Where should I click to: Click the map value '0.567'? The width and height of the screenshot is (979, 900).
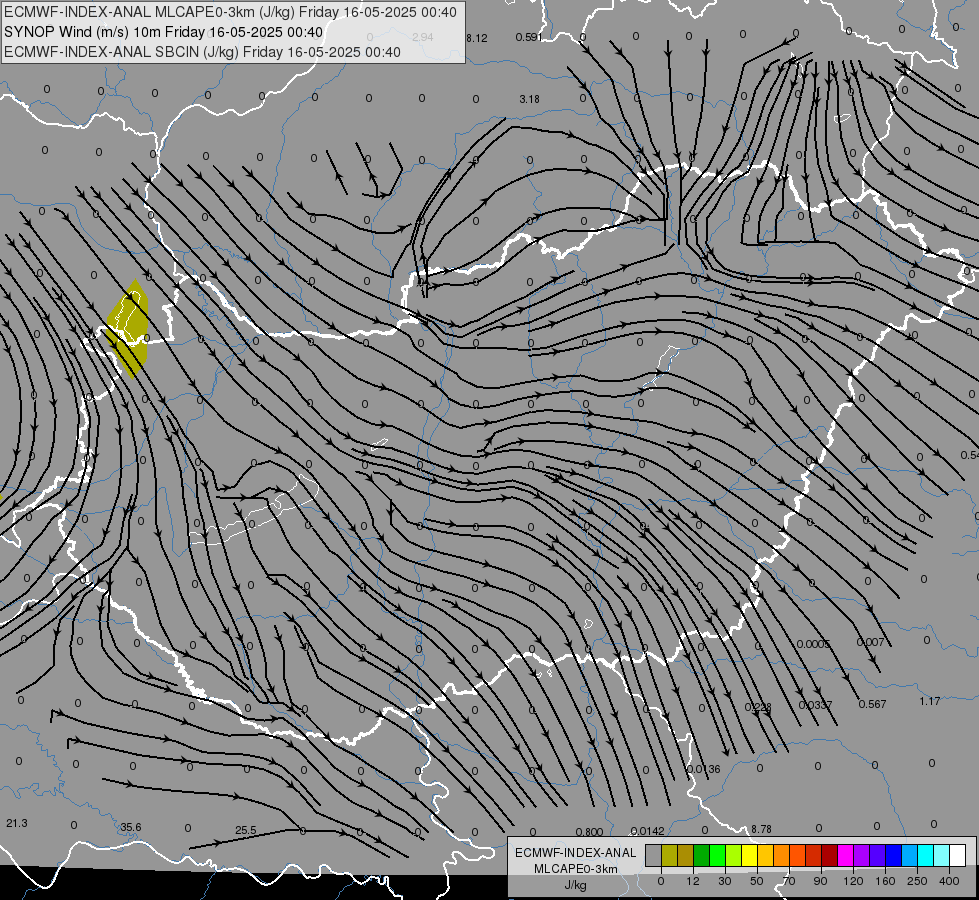(x=872, y=704)
